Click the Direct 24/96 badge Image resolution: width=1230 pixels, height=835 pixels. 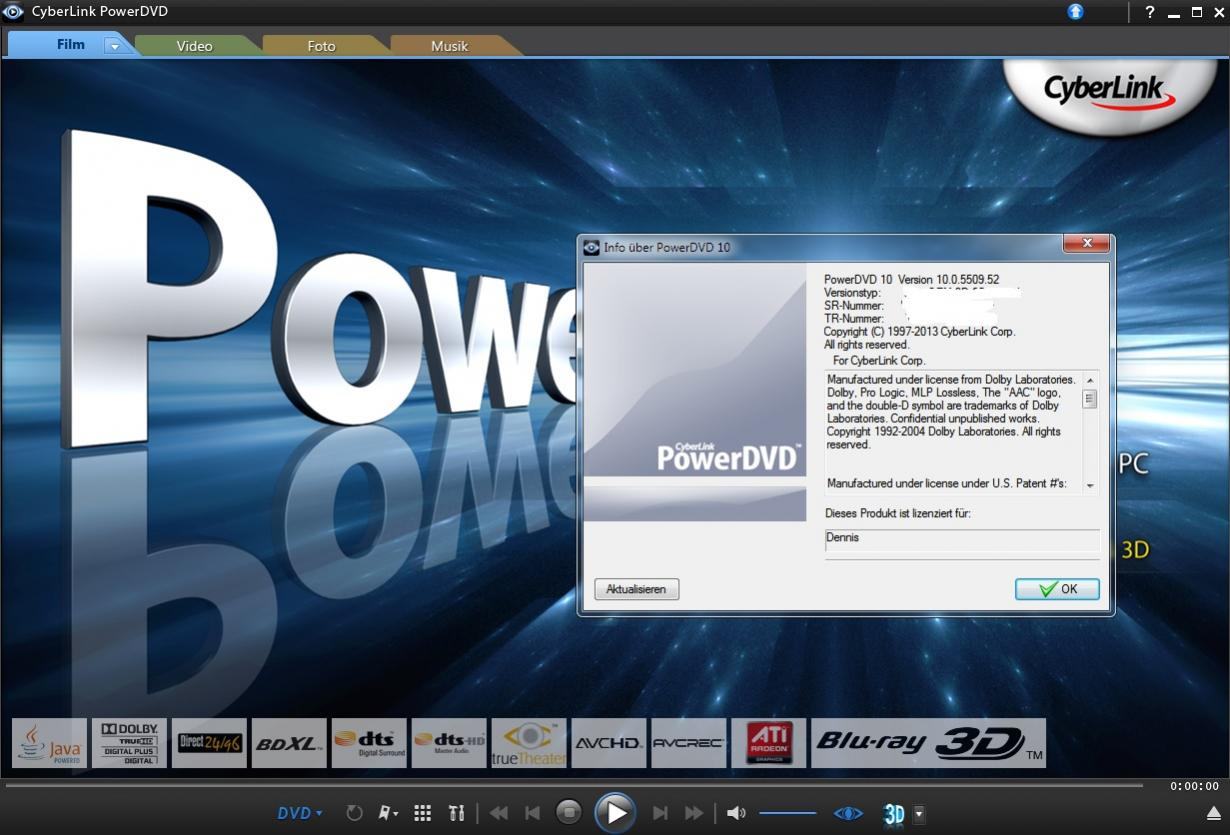pyautogui.click(x=209, y=743)
